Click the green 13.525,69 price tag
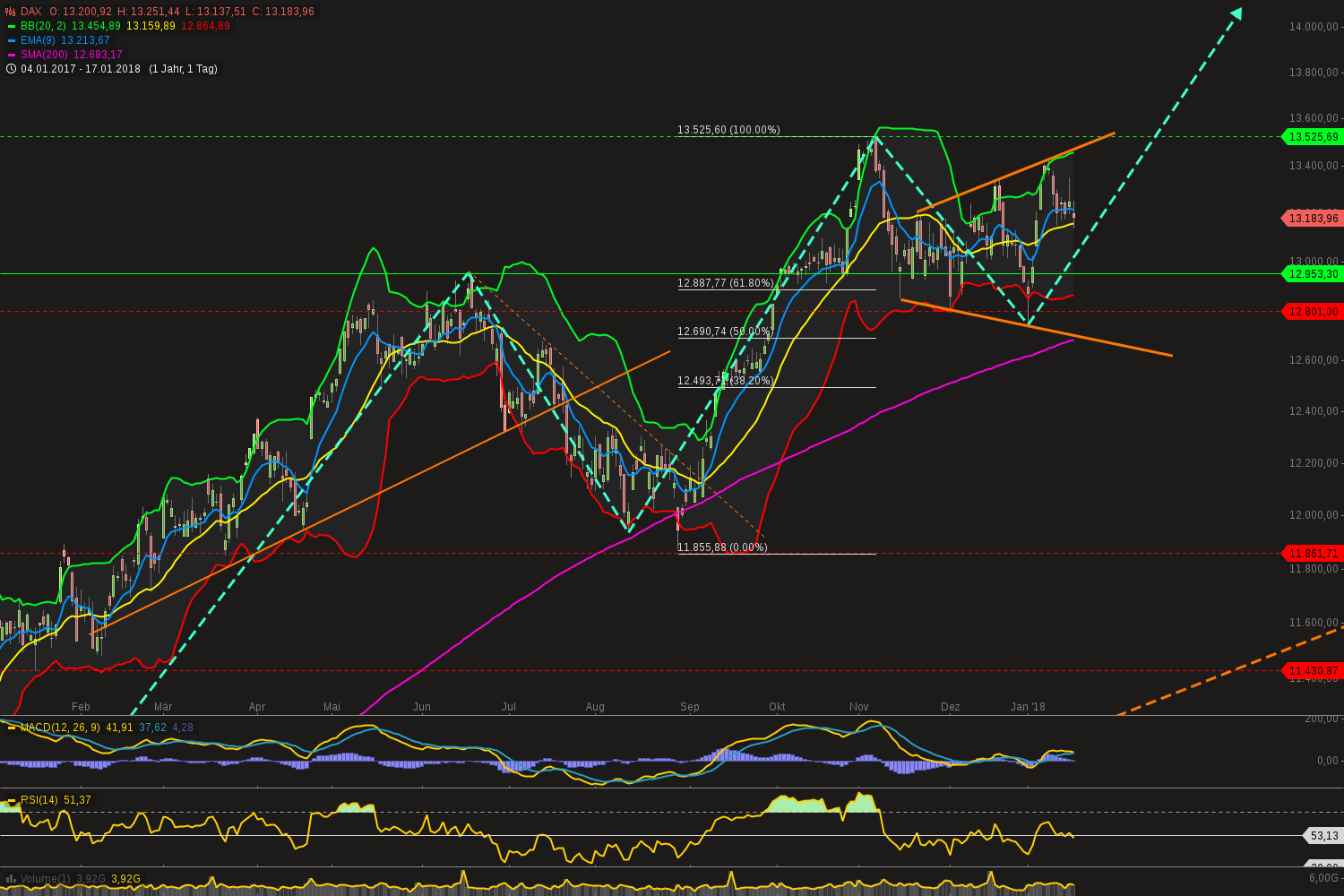The image size is (1344, 896). 1314,137
